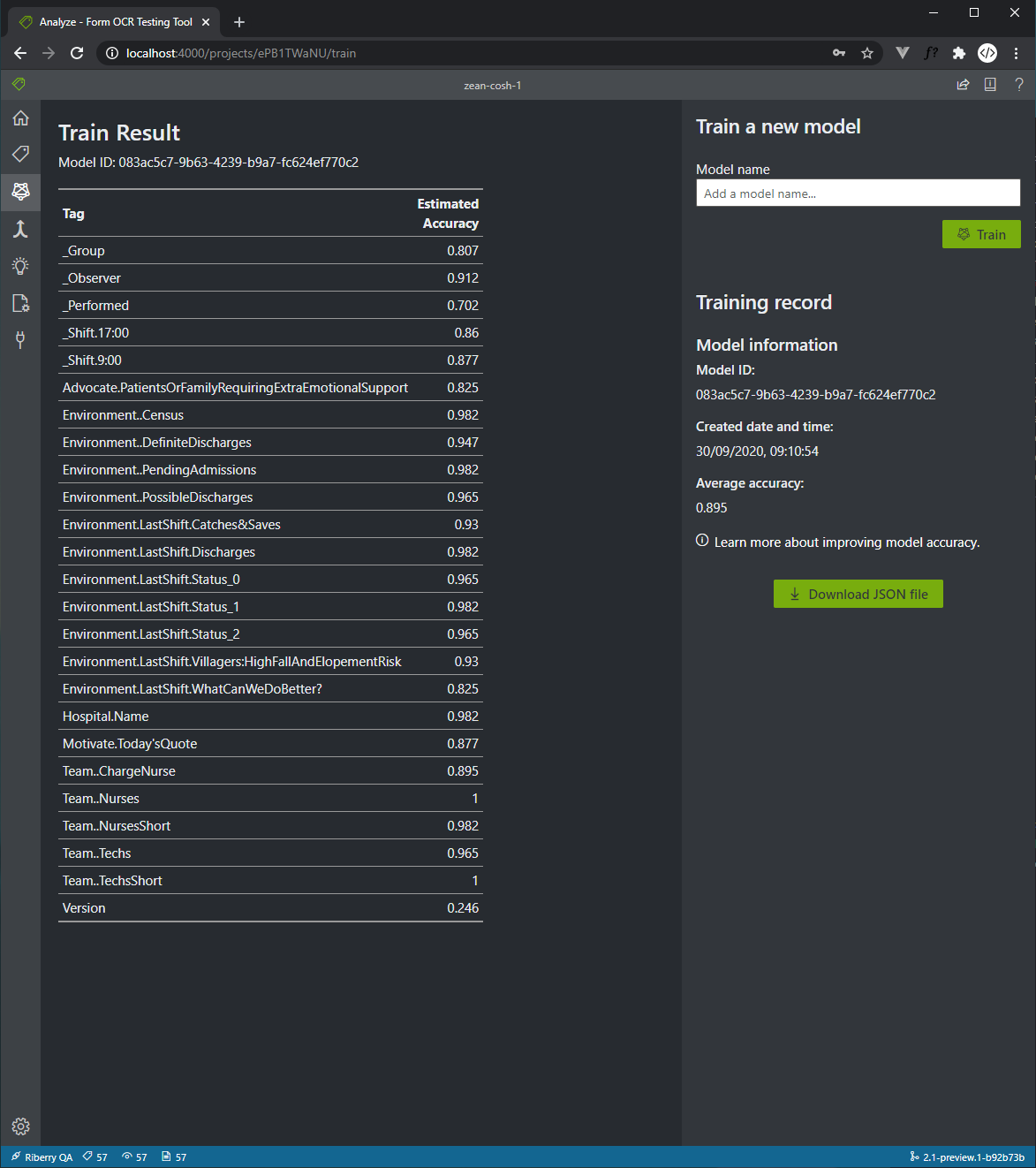Screen dimensions: 1036x1168
Task: Download the JSON file
Action: tap(858, 594)
